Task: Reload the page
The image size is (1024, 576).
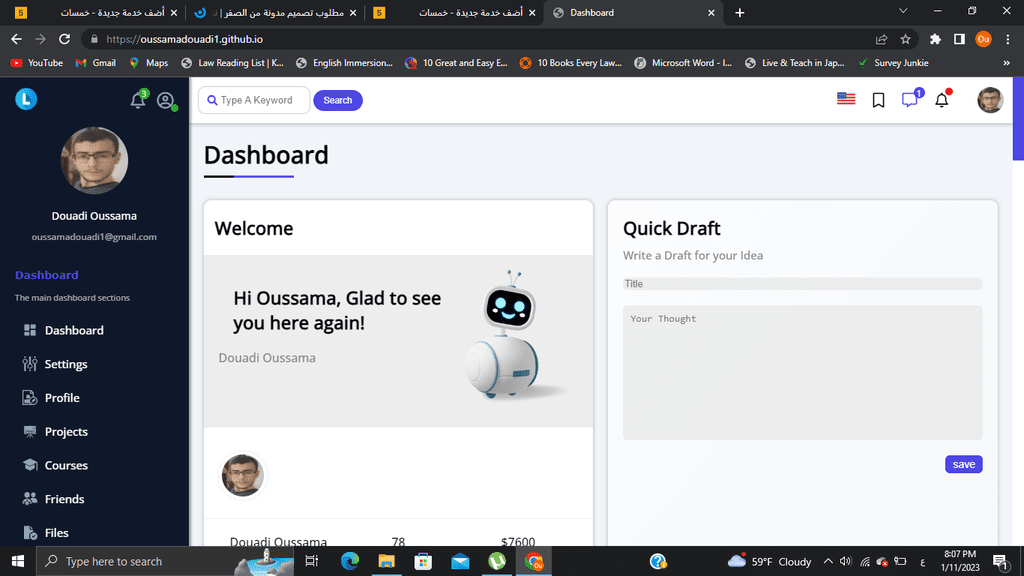Action: 64,39
